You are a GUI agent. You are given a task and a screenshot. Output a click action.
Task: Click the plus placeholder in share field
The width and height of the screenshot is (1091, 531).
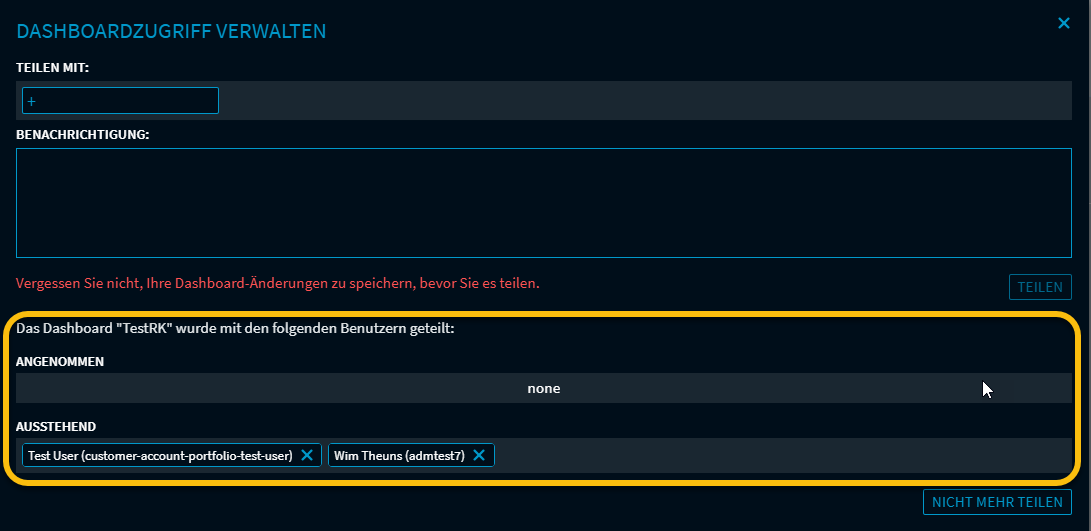31,101
